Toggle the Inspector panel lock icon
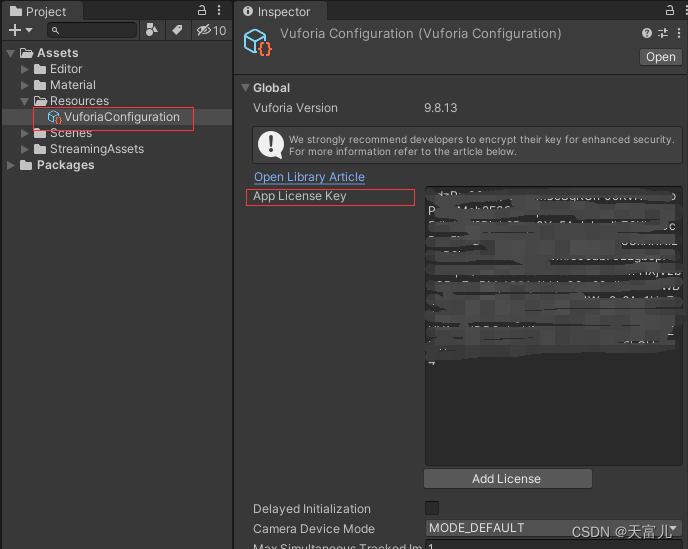The image size is (688, 549). pyautogui.click(x=670, y=10)
